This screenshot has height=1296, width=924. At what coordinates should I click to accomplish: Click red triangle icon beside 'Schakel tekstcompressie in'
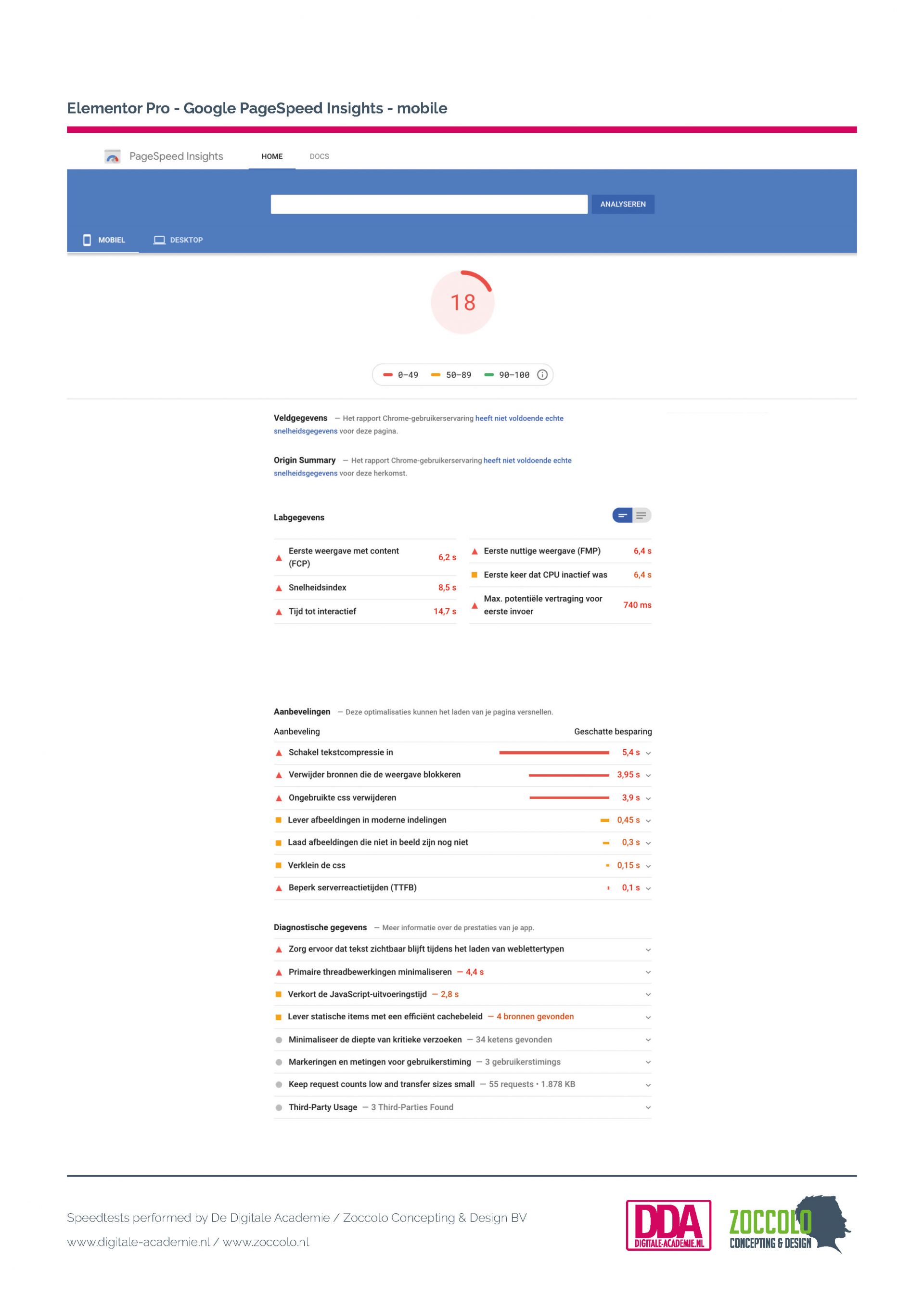(279, 753)
